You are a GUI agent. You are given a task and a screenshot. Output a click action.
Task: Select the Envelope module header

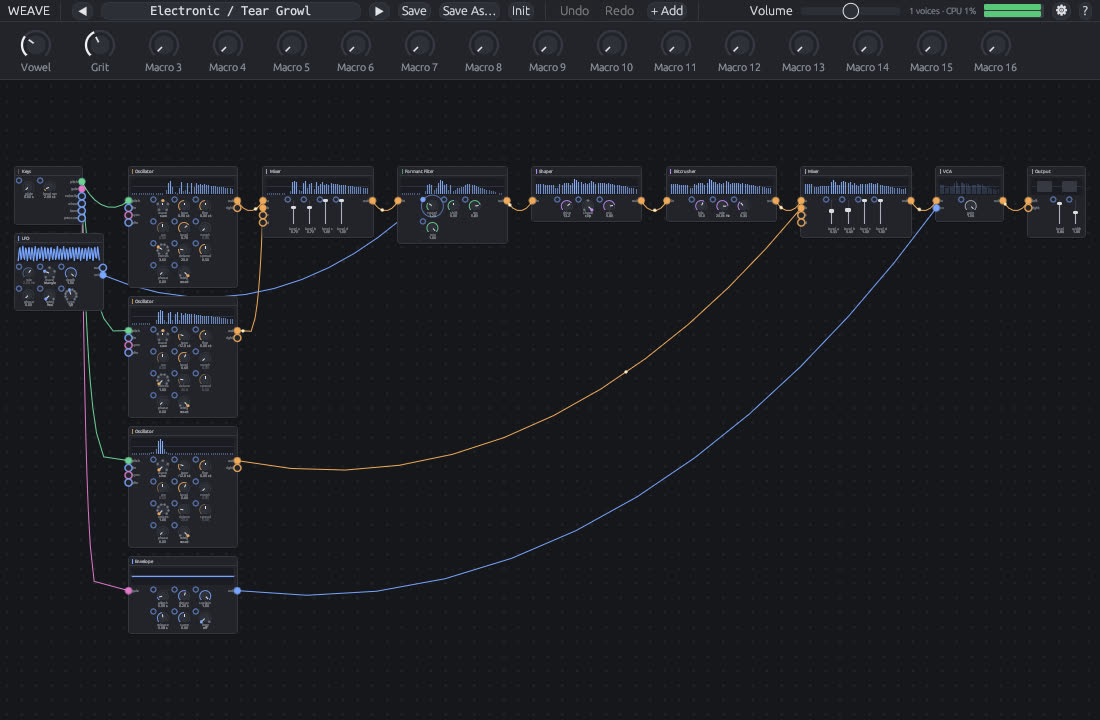coord(183,561)
